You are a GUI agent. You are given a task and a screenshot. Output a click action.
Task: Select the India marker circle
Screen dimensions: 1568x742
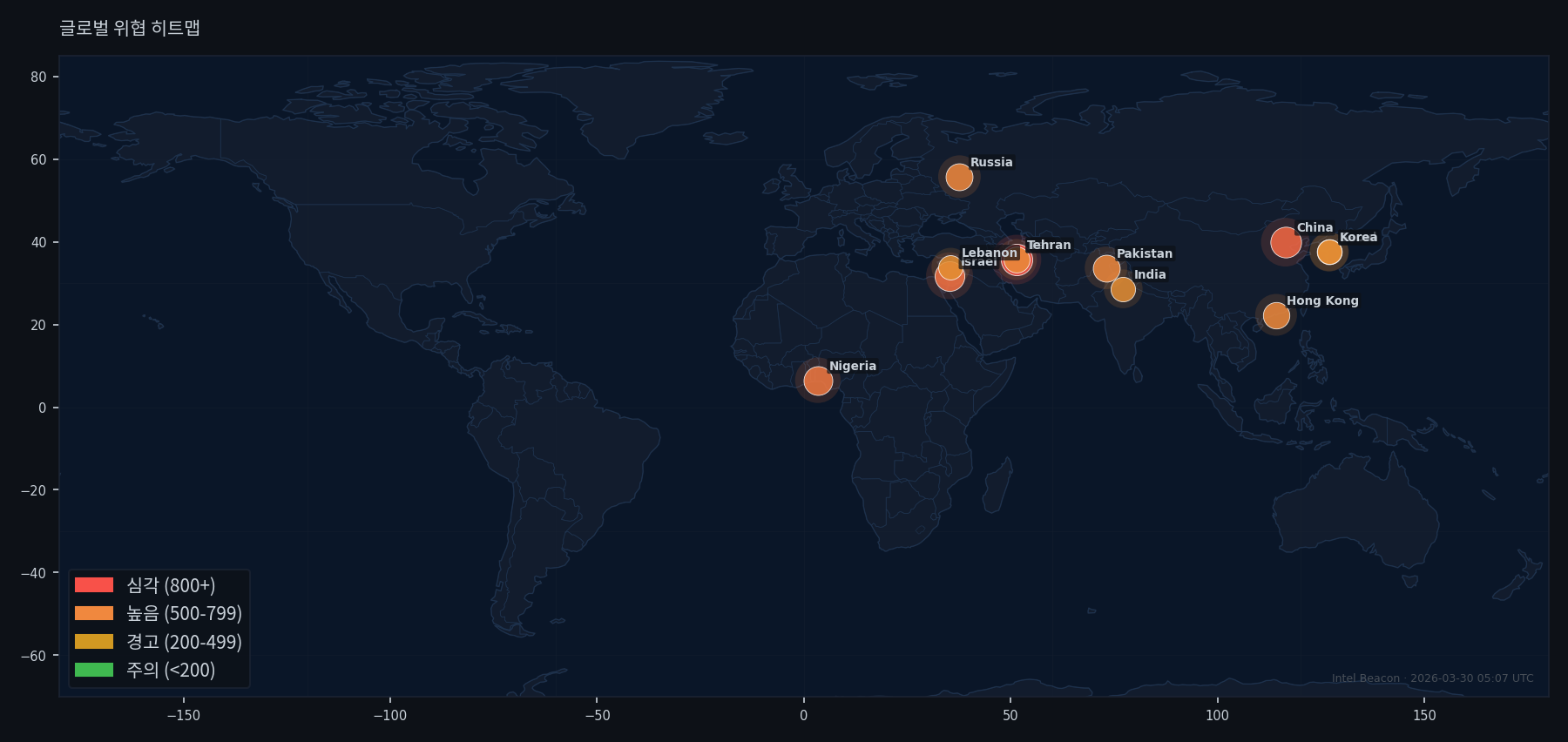coord(1123,289)
